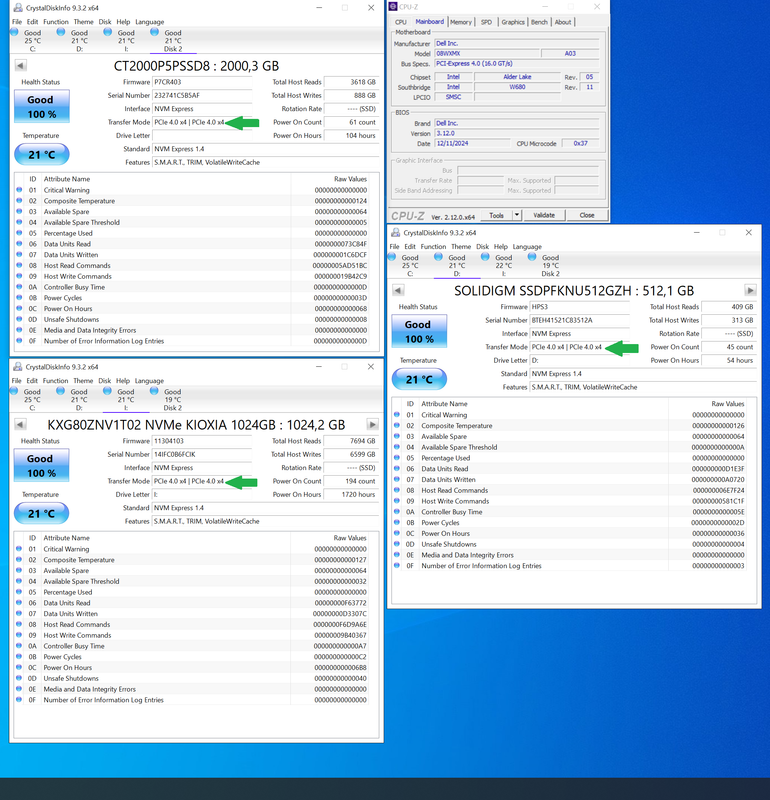This screenshot has width=770, height=800.
Task: Open File menu in CT2000P5PSSD8 window
Action: pyautogui.click(x=17, y=22)
